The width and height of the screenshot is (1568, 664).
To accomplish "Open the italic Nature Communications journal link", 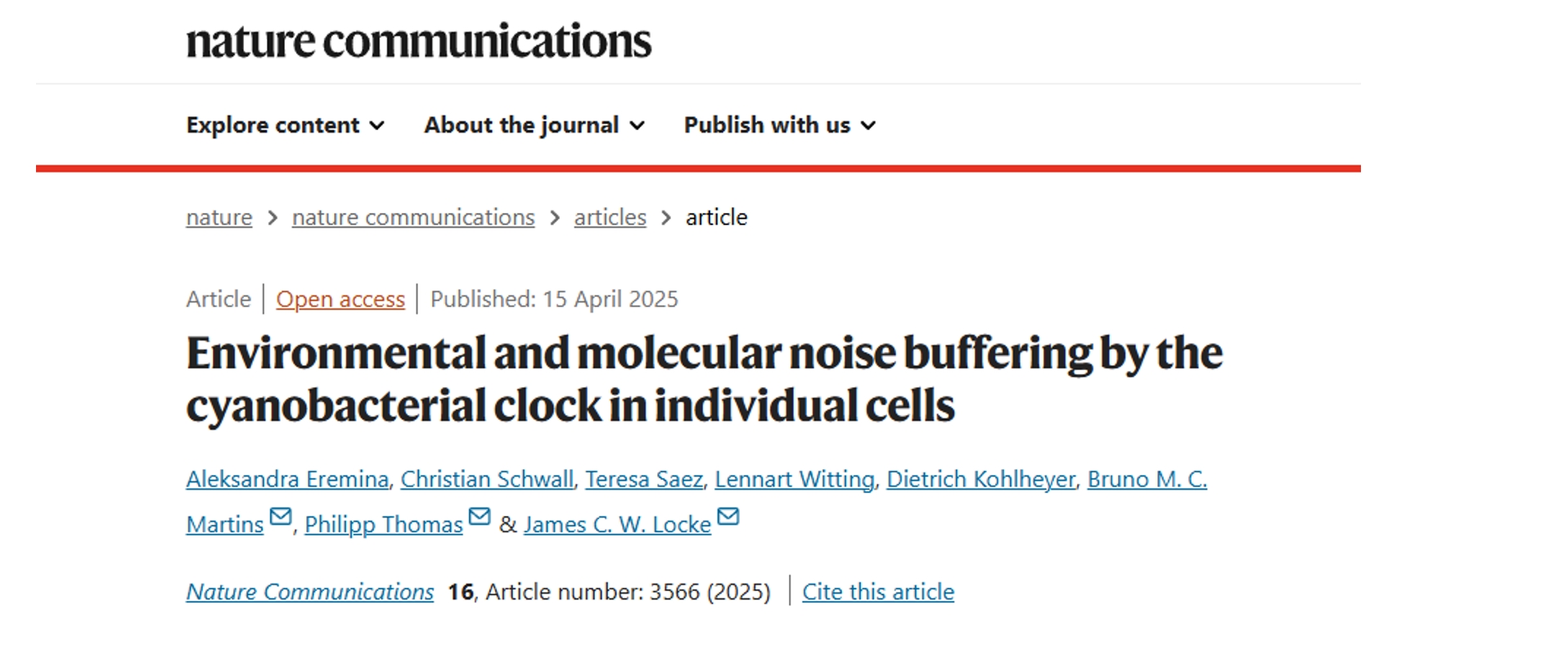I will click(310, 592).
